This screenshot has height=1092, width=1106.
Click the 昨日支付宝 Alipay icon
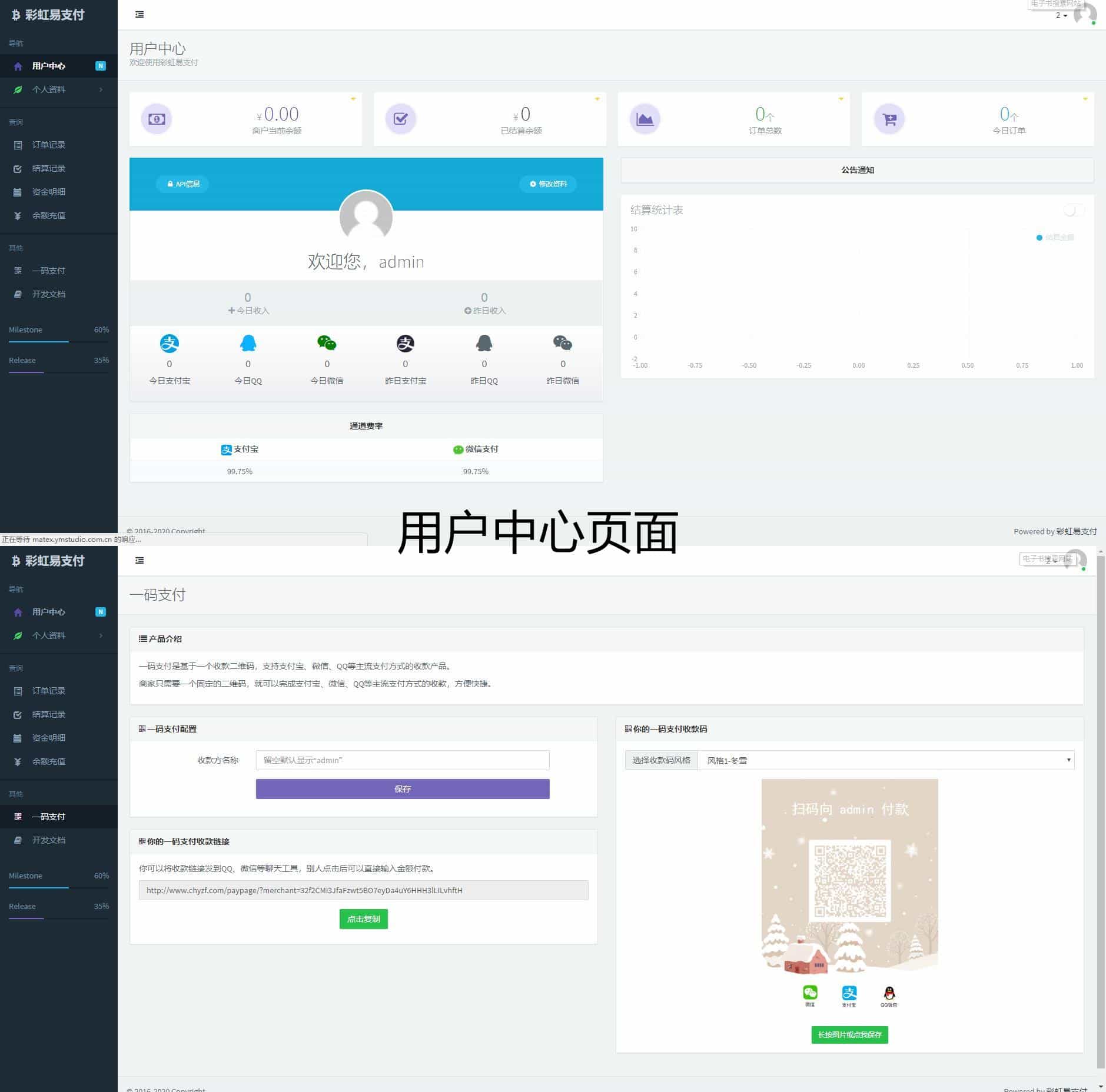click(406, 343)
